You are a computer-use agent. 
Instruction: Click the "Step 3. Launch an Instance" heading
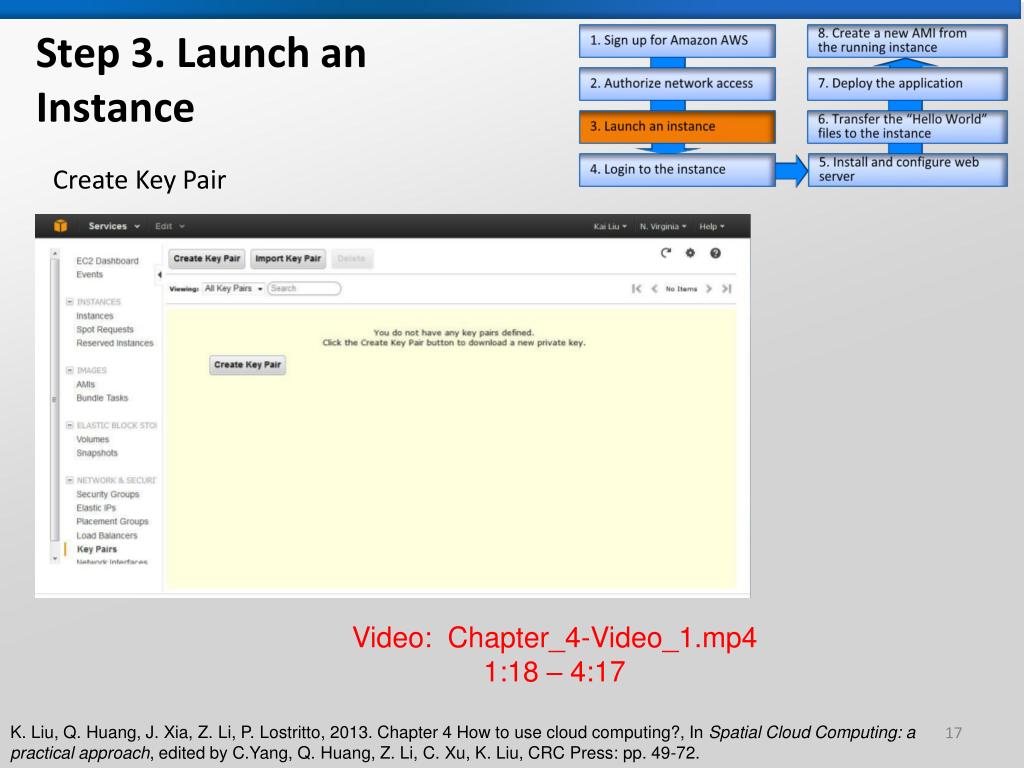[x=201, y=80]
